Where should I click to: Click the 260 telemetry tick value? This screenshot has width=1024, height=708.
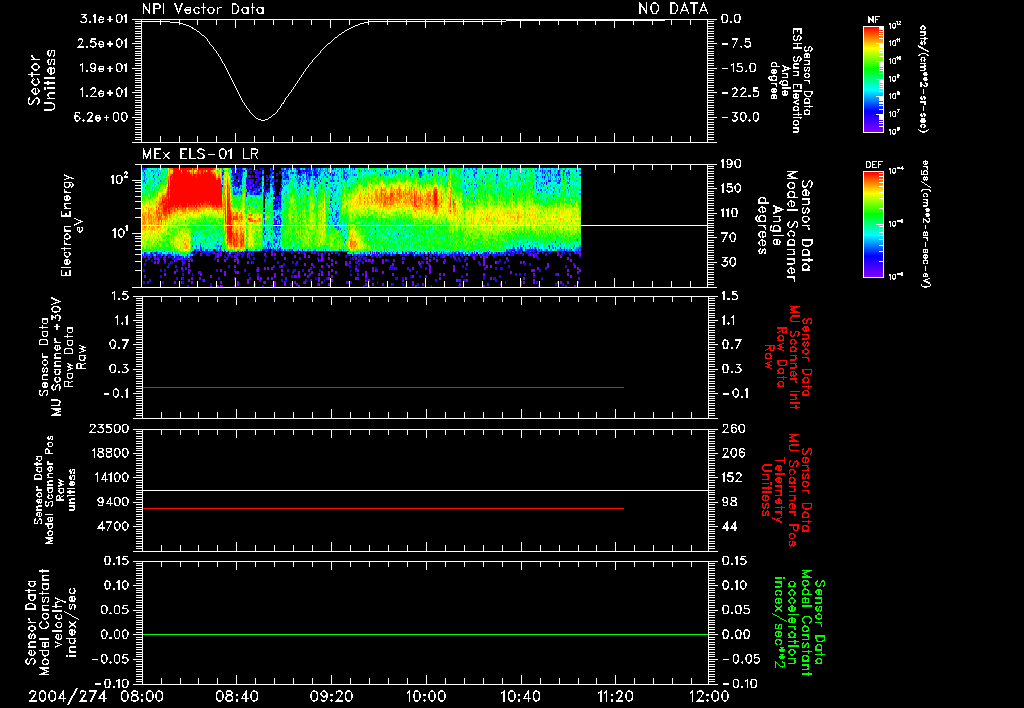click(x=732, y=429)
